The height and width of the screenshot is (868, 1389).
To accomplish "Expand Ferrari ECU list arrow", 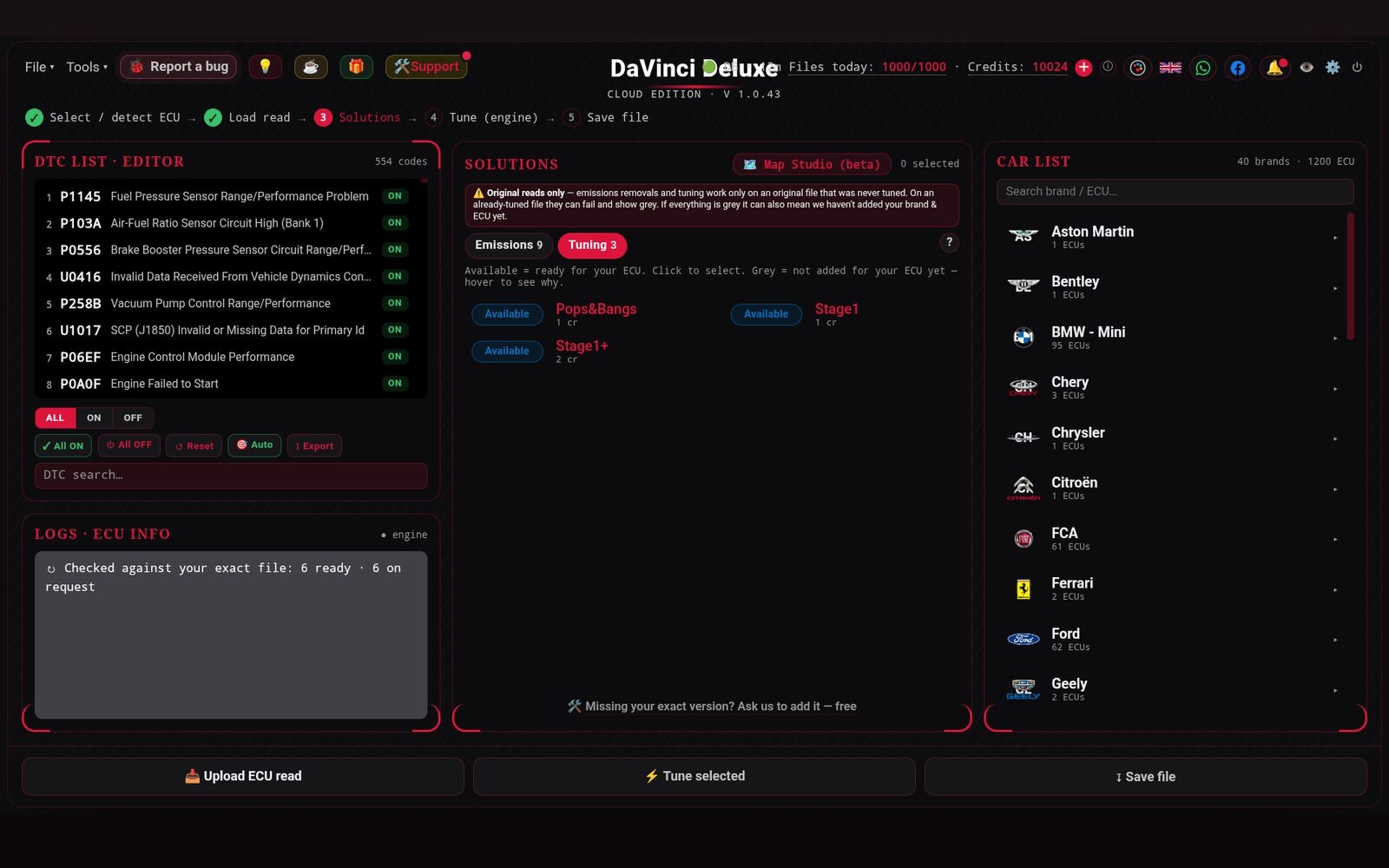I will (1335, 590).
